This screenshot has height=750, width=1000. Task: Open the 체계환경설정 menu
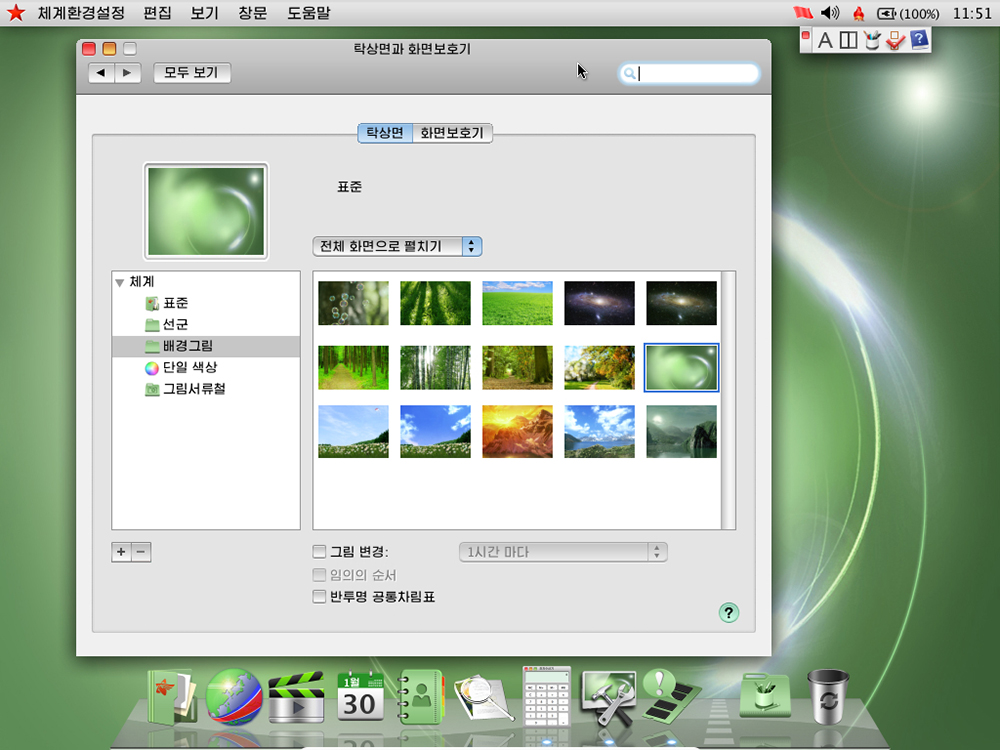(81, 13)
